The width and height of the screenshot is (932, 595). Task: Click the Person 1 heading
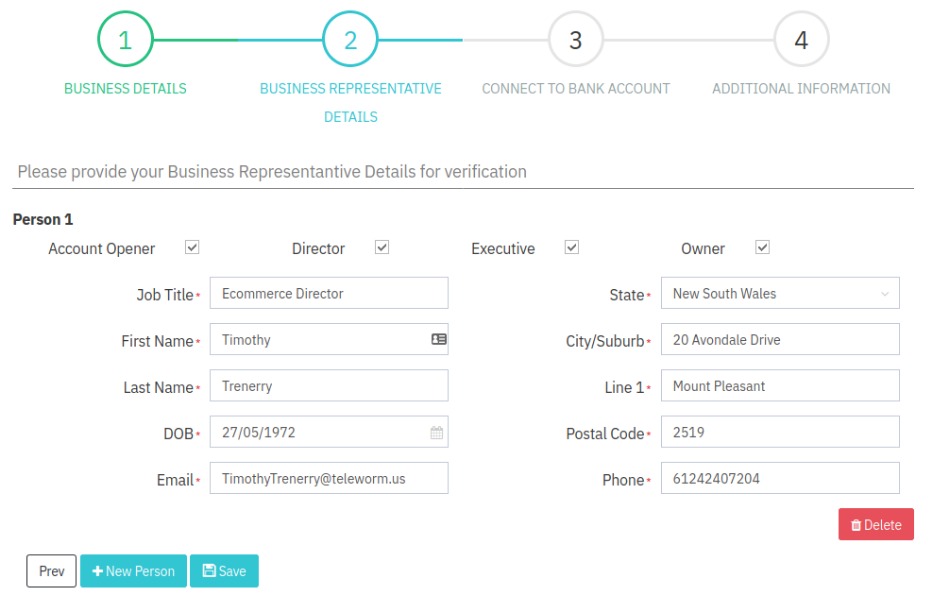point(43,219)
